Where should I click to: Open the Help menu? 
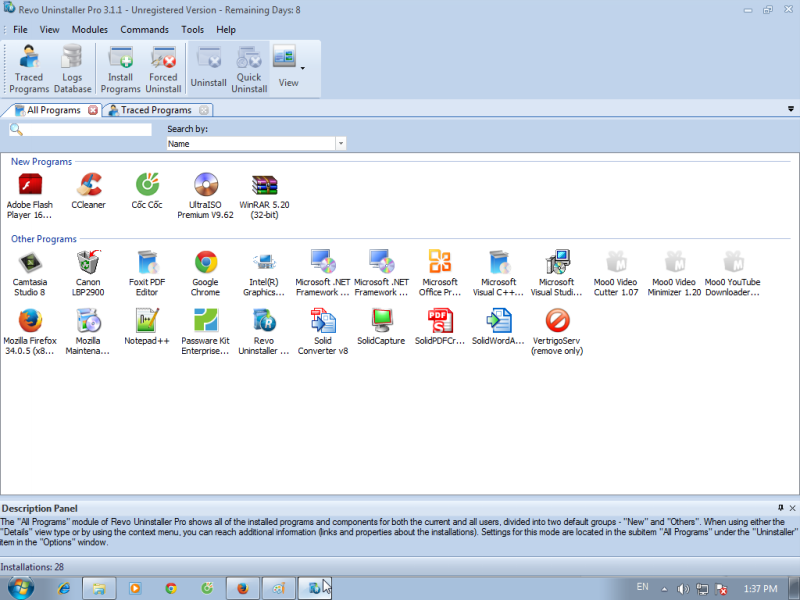(226, 30)
